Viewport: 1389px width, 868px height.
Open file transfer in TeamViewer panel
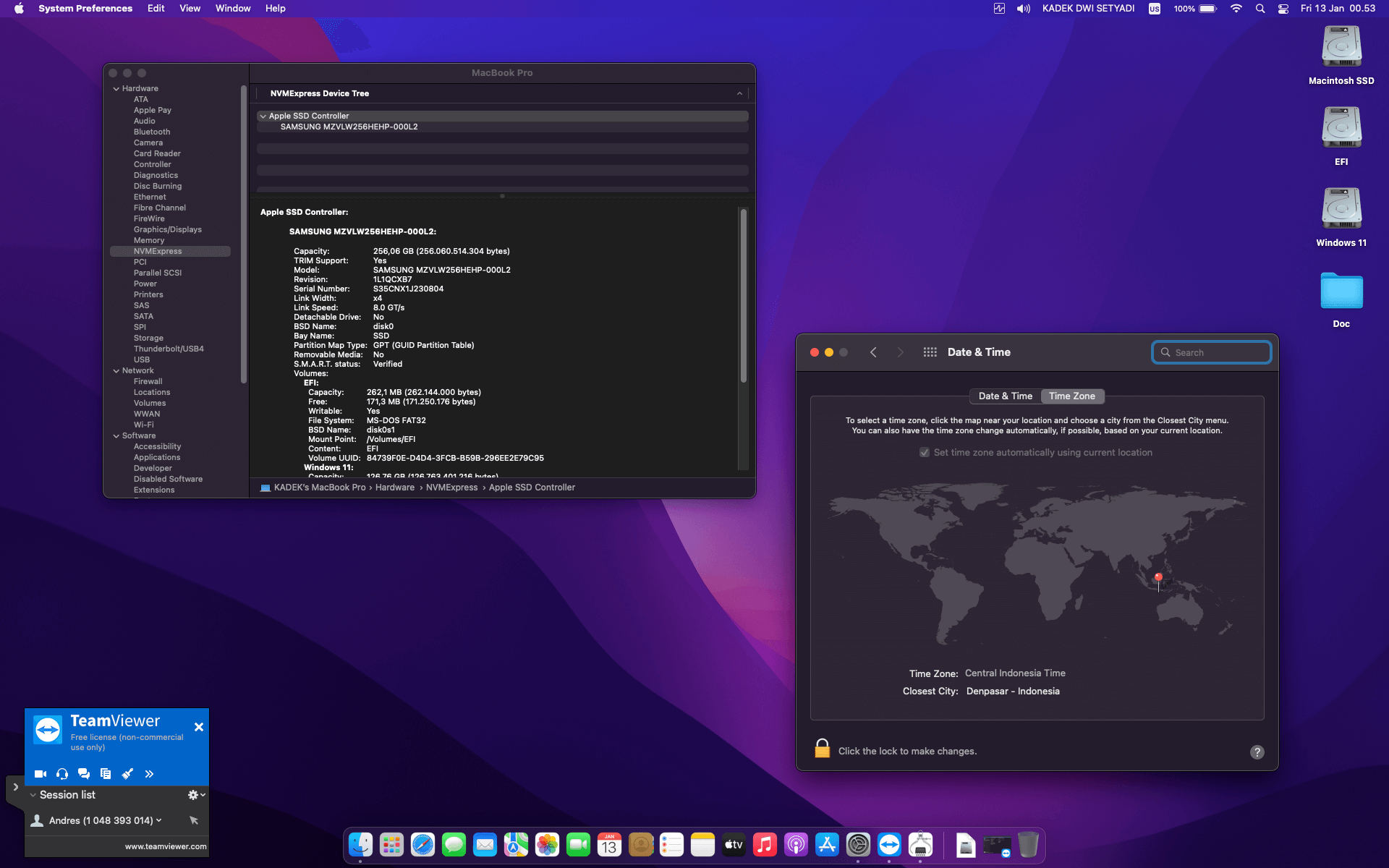(x=106, y=773)
